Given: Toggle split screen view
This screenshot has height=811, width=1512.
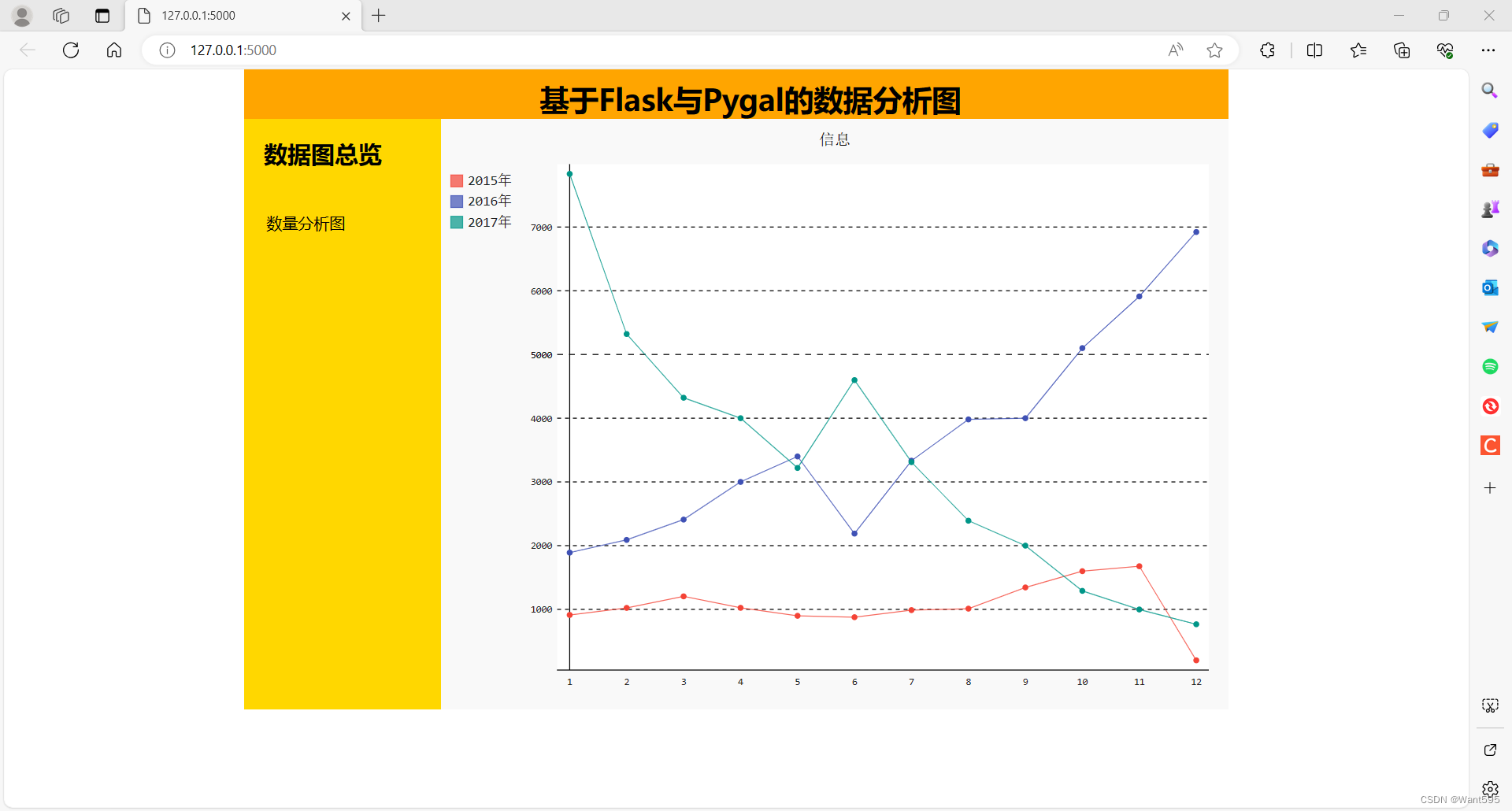Looking at the screenshot, I should (1314, 50).
